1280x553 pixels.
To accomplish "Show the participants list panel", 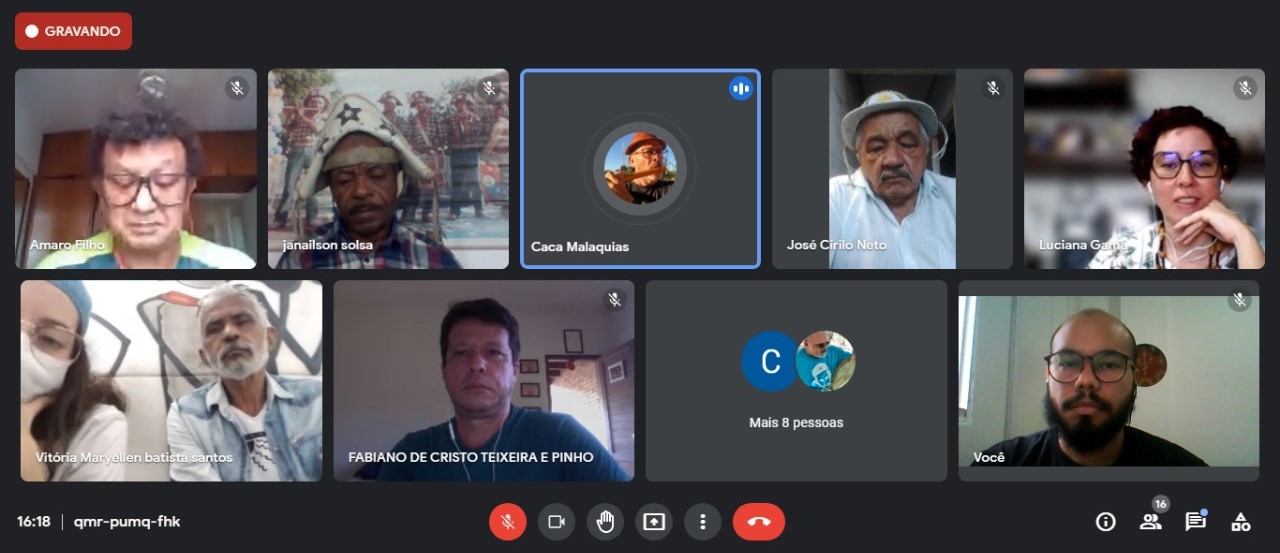I will (x=1150, y=521).
